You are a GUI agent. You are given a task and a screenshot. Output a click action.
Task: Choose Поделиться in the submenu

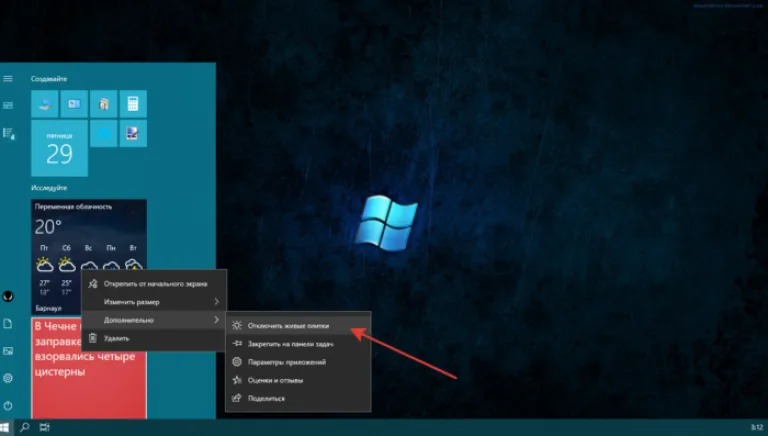(298, 398)
